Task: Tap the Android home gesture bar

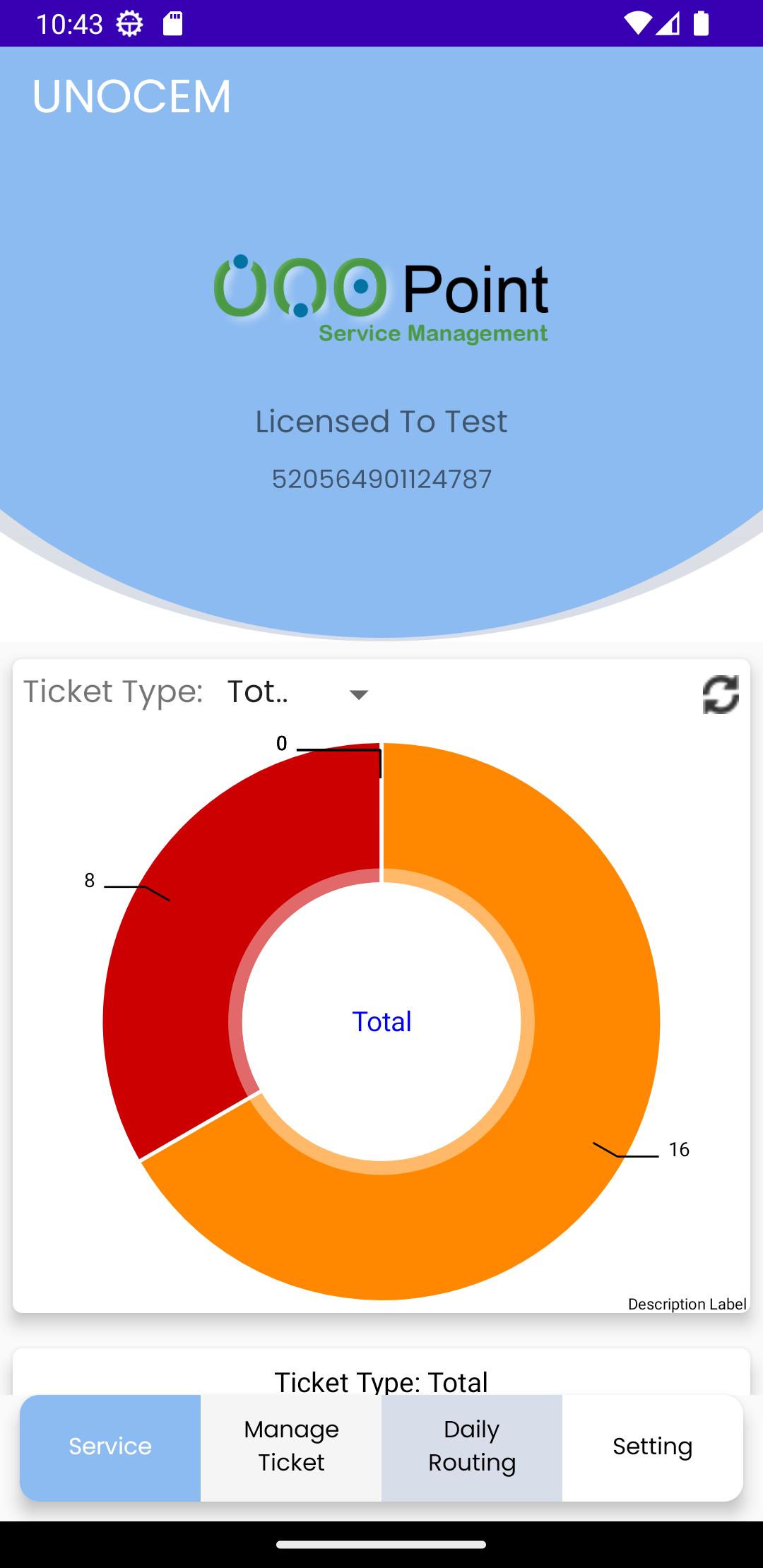Action: [x=381, y=1545]
